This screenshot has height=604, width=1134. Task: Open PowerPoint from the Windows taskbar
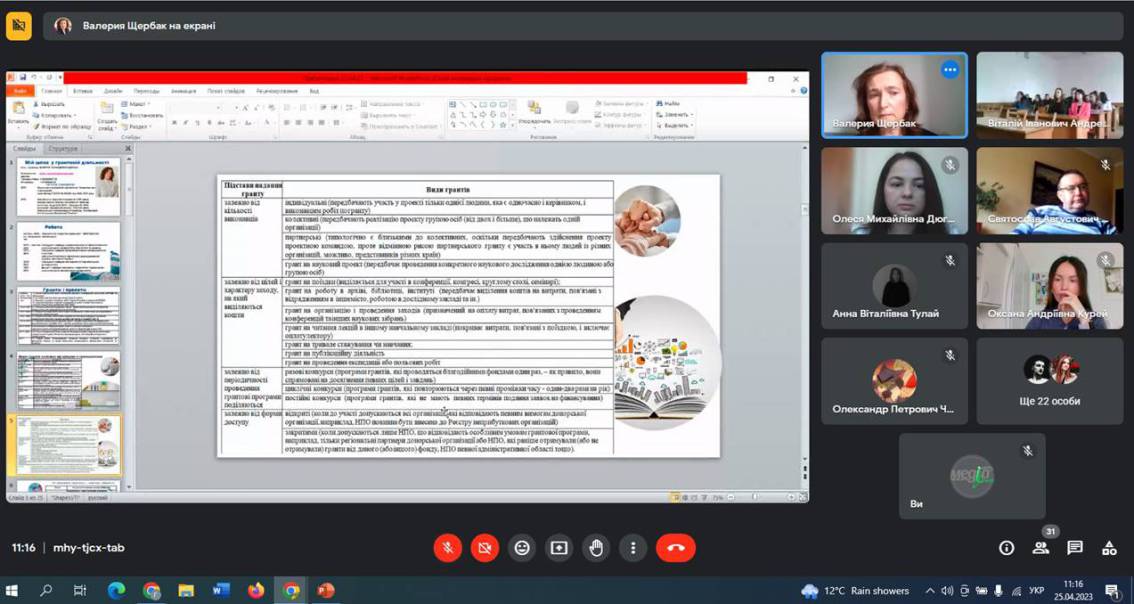325,591
